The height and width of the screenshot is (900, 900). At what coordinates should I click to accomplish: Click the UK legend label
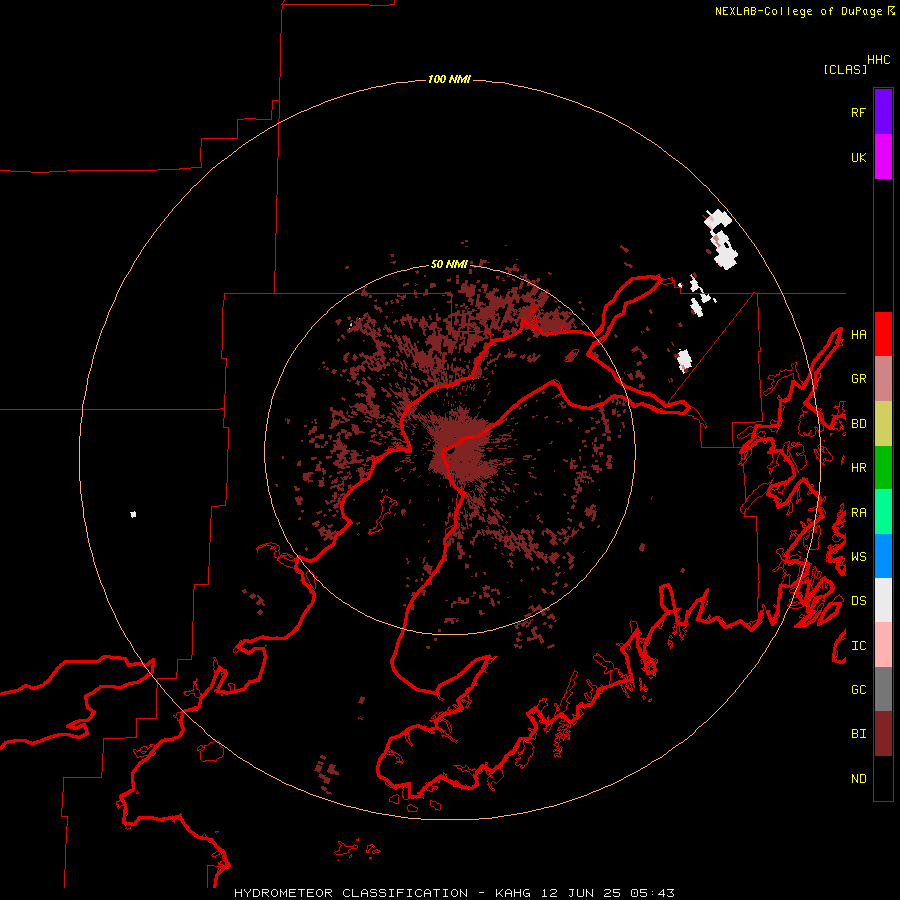(859, 157)
